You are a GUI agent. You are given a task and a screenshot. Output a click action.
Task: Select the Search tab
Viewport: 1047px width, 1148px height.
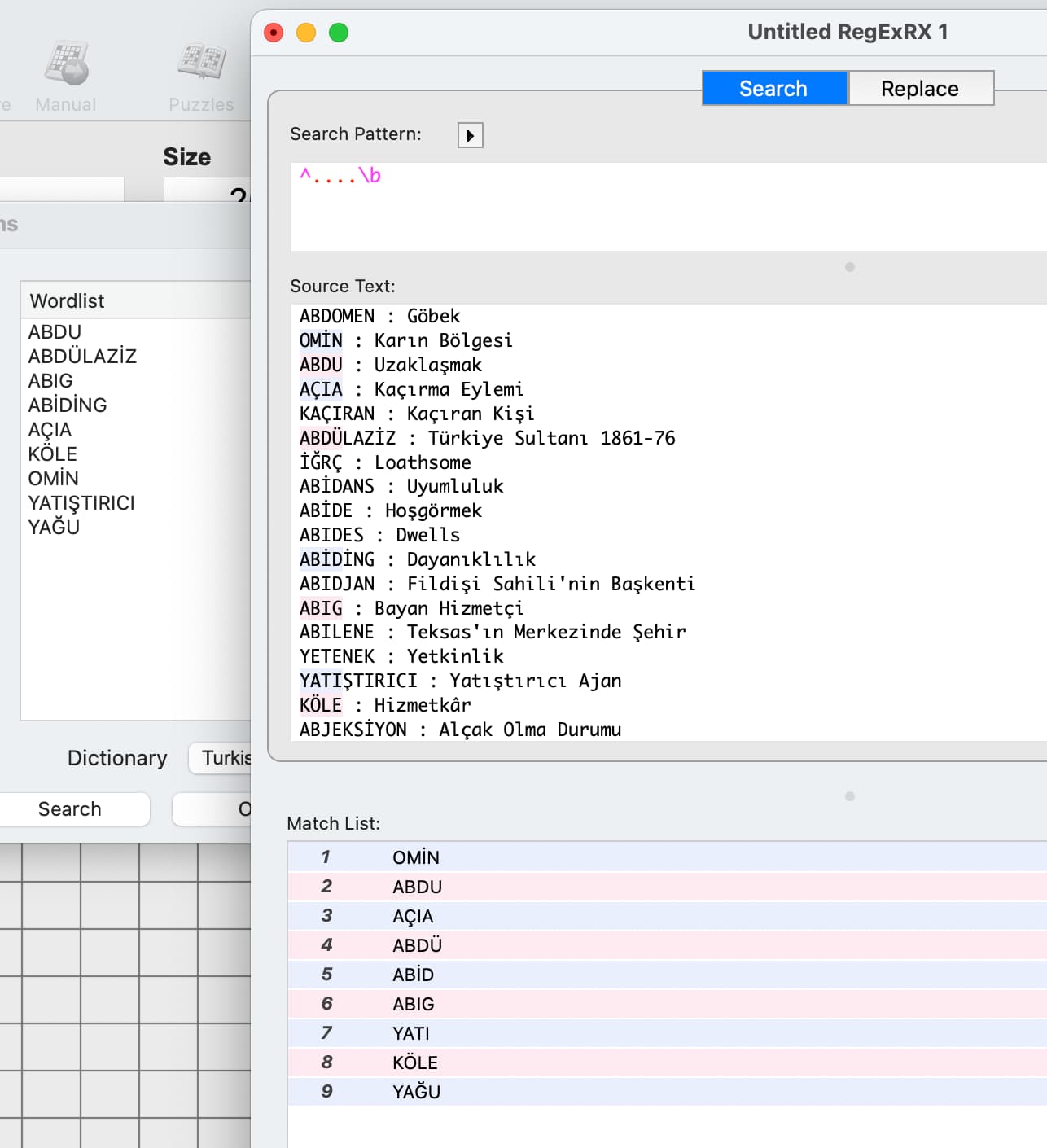(773, 89)
